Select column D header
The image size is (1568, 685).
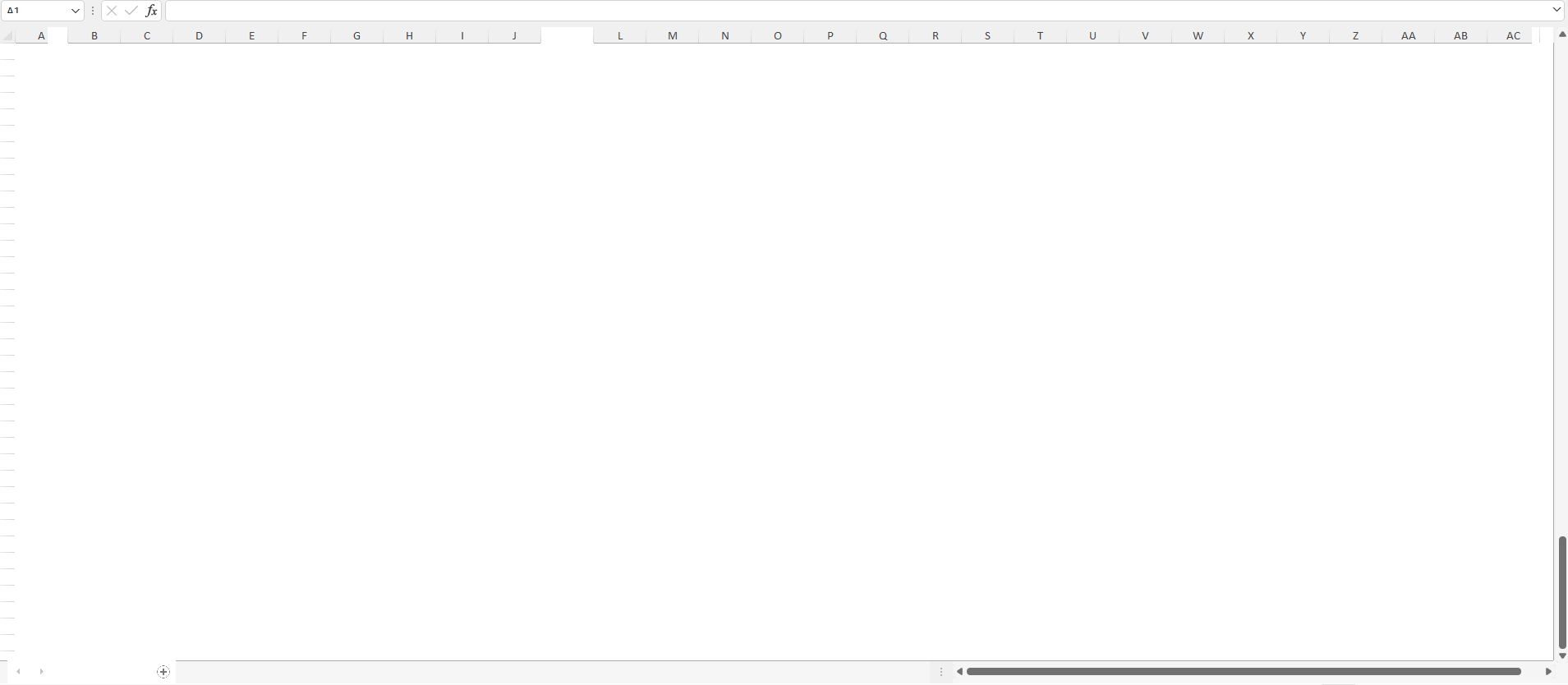tap(200, 35)
